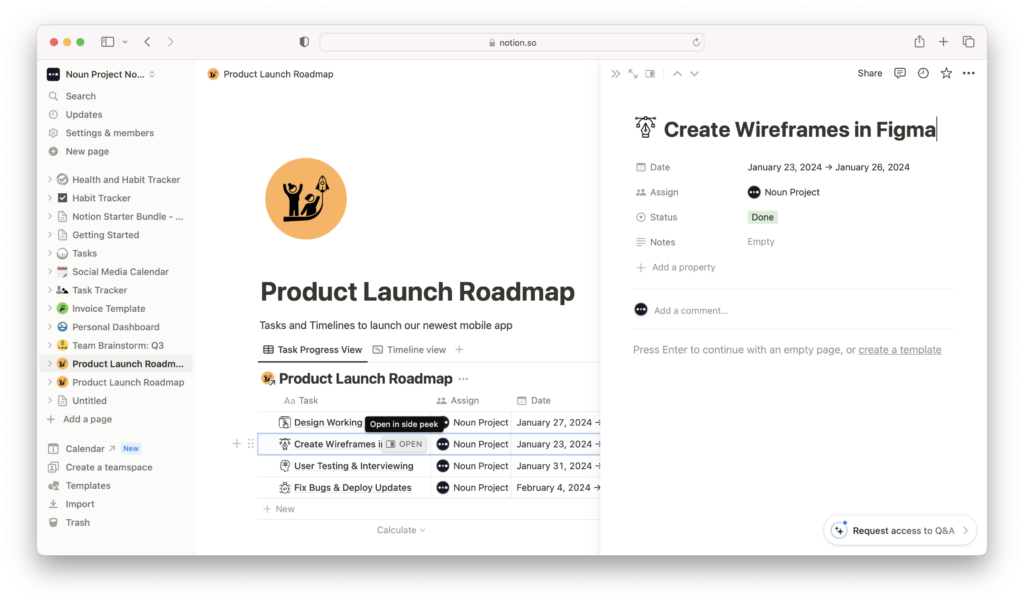Image resolution: width=1024 pixels, height=604 pixels.
Task: Open Team Brainstorm: Q3 page
Action: coord(118,345)
